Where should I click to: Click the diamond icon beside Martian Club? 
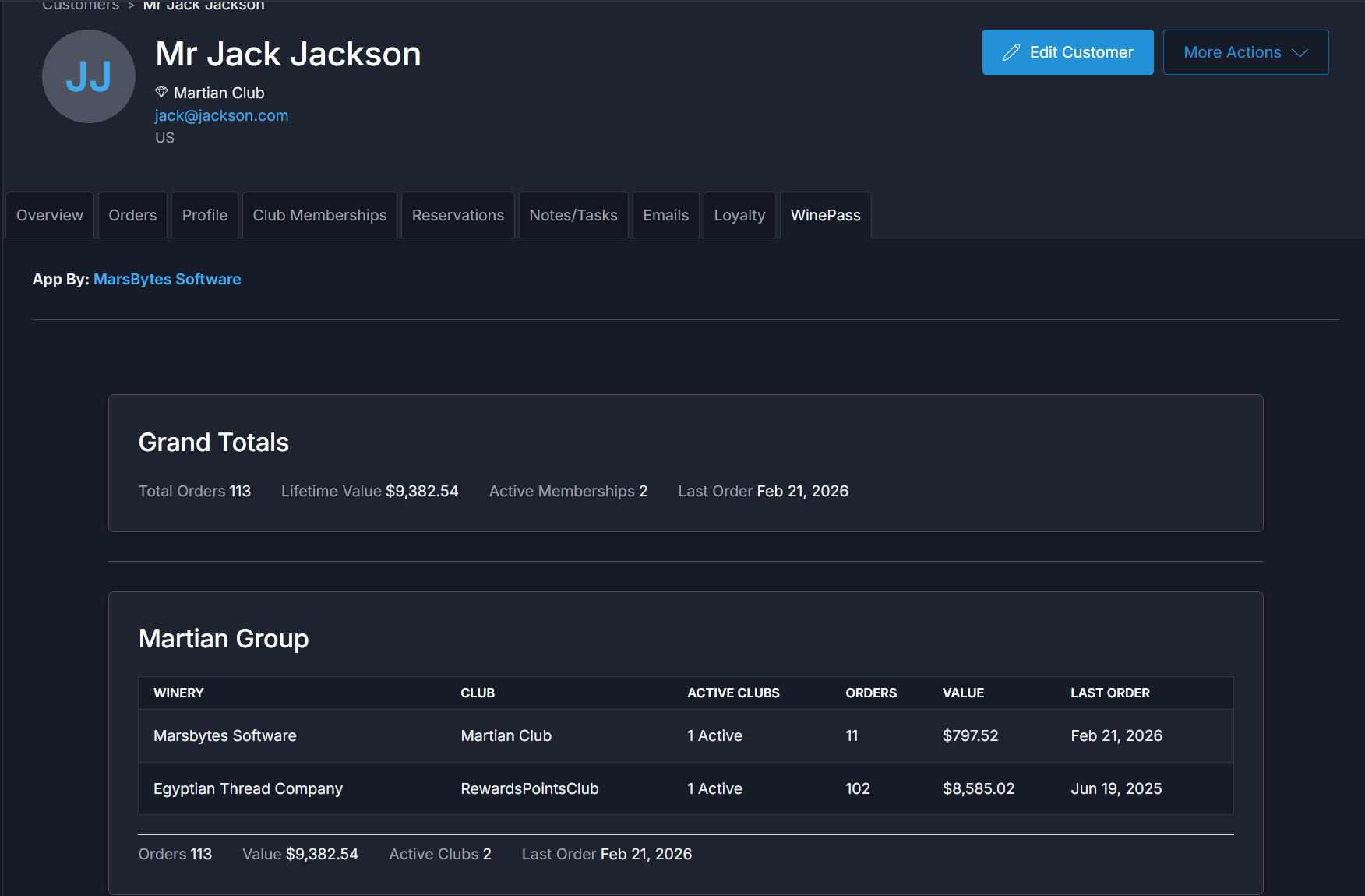[x=161, y=92]
